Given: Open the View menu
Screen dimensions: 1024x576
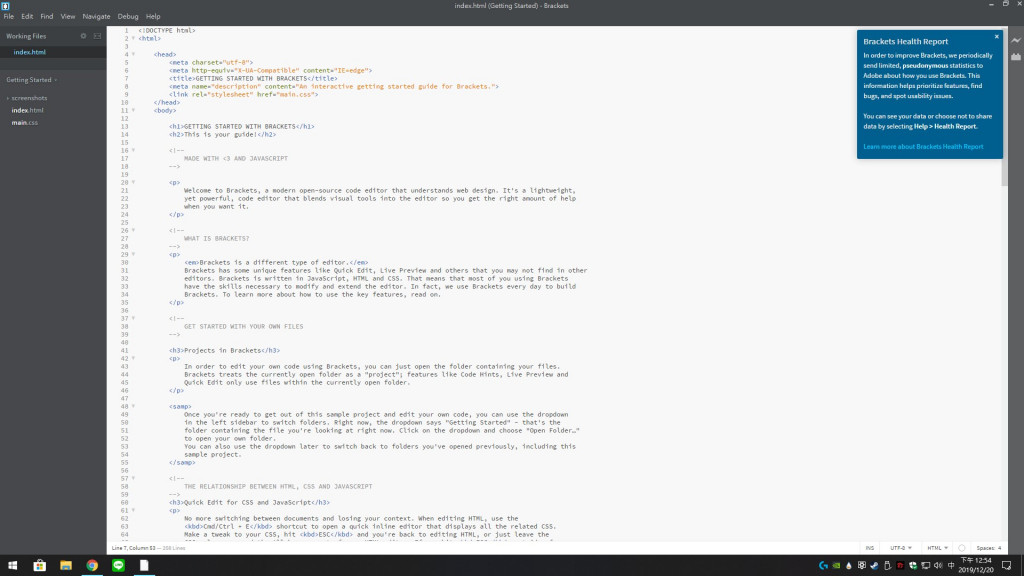Looking at the screenshot, I should coord(67,16).
